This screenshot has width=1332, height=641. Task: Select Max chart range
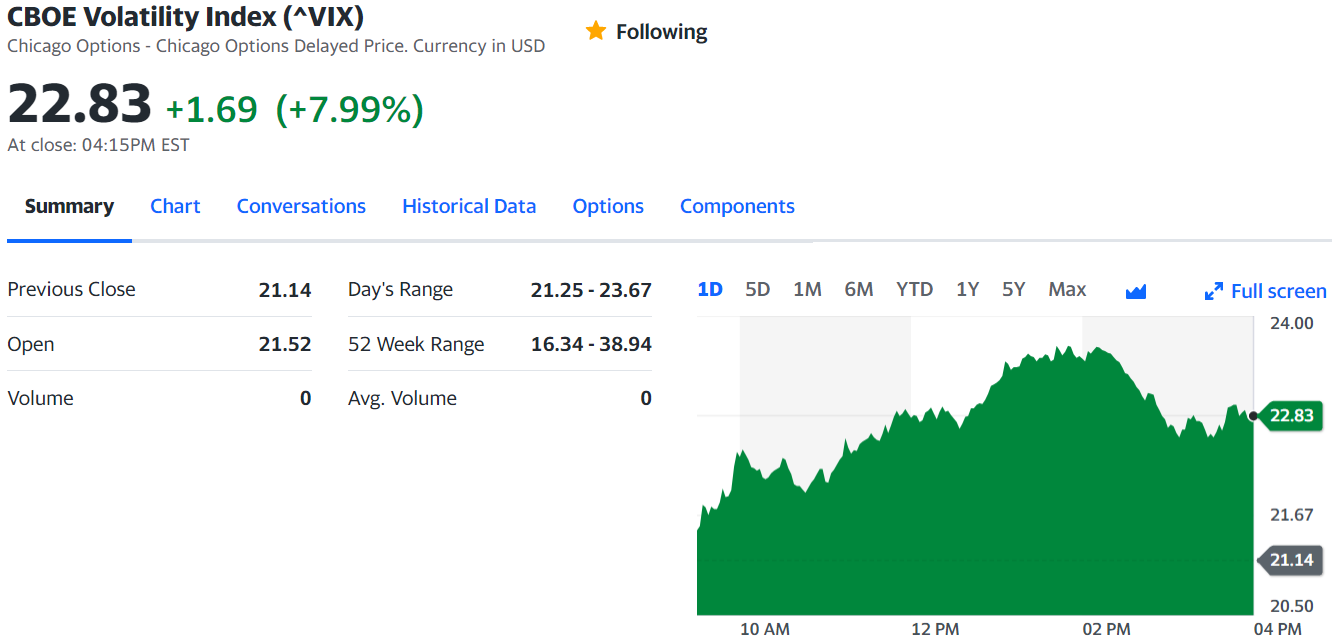pyautogui.click(x=1067, y=289)
